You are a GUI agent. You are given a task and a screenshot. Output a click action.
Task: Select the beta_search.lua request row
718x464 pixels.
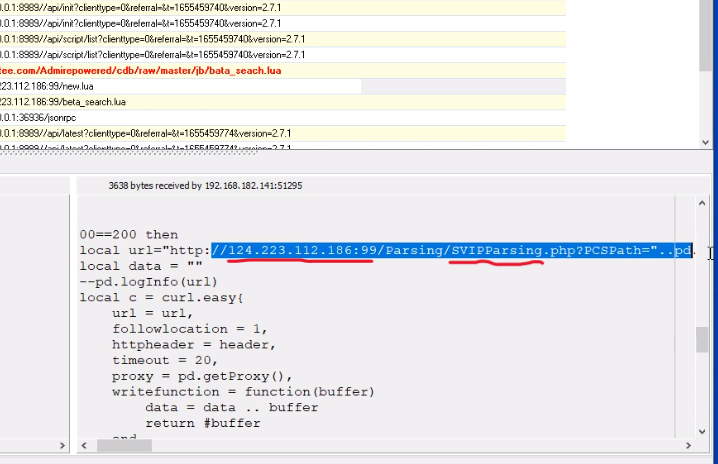[283, 102]
